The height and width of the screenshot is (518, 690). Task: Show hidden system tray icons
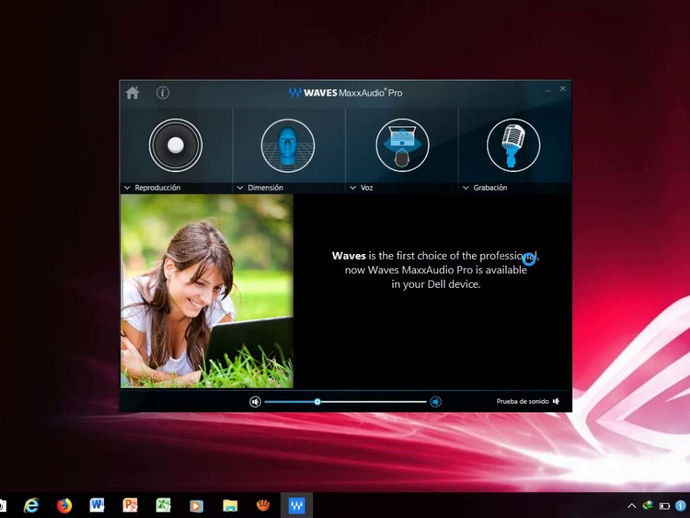(x=631, y=506)
